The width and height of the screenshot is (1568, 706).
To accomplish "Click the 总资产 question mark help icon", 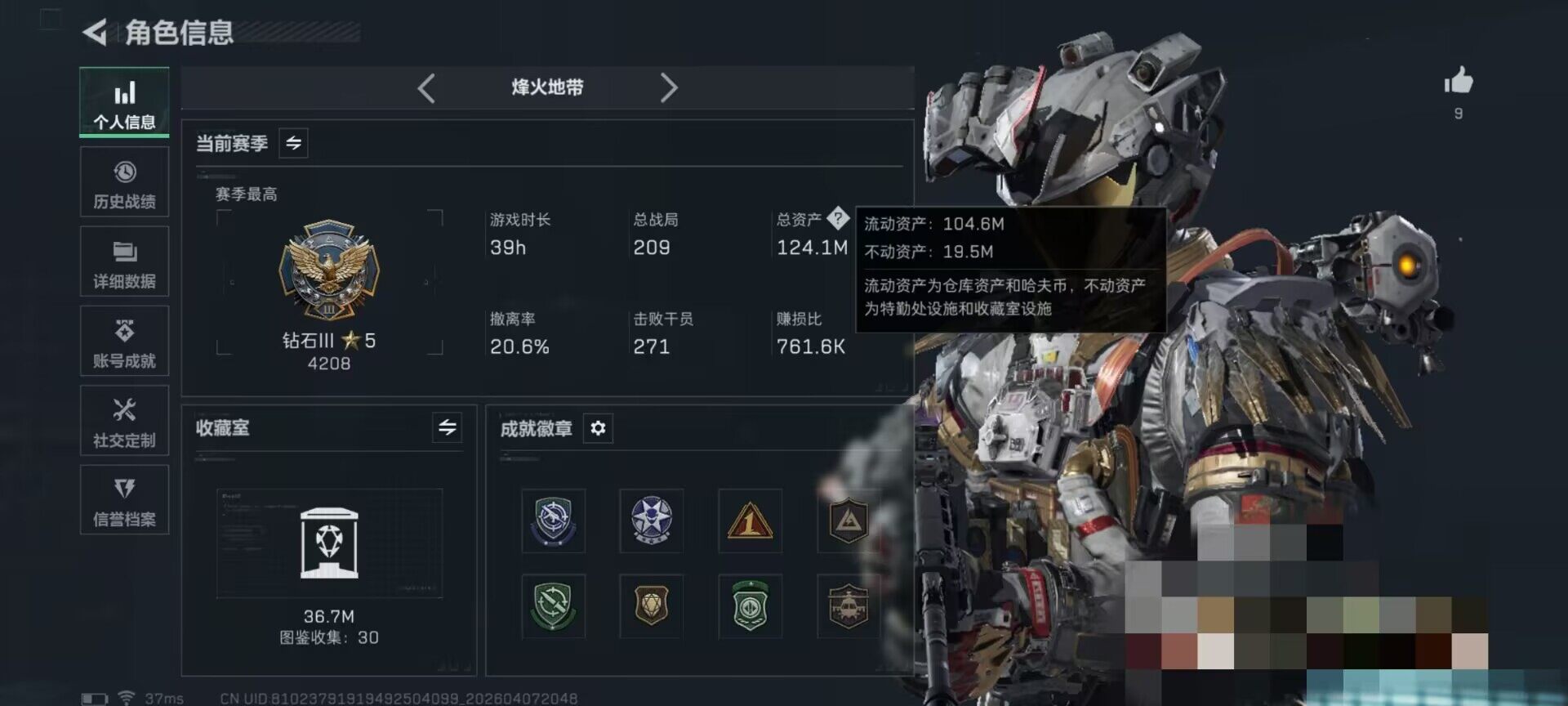I will coord(838,219).
